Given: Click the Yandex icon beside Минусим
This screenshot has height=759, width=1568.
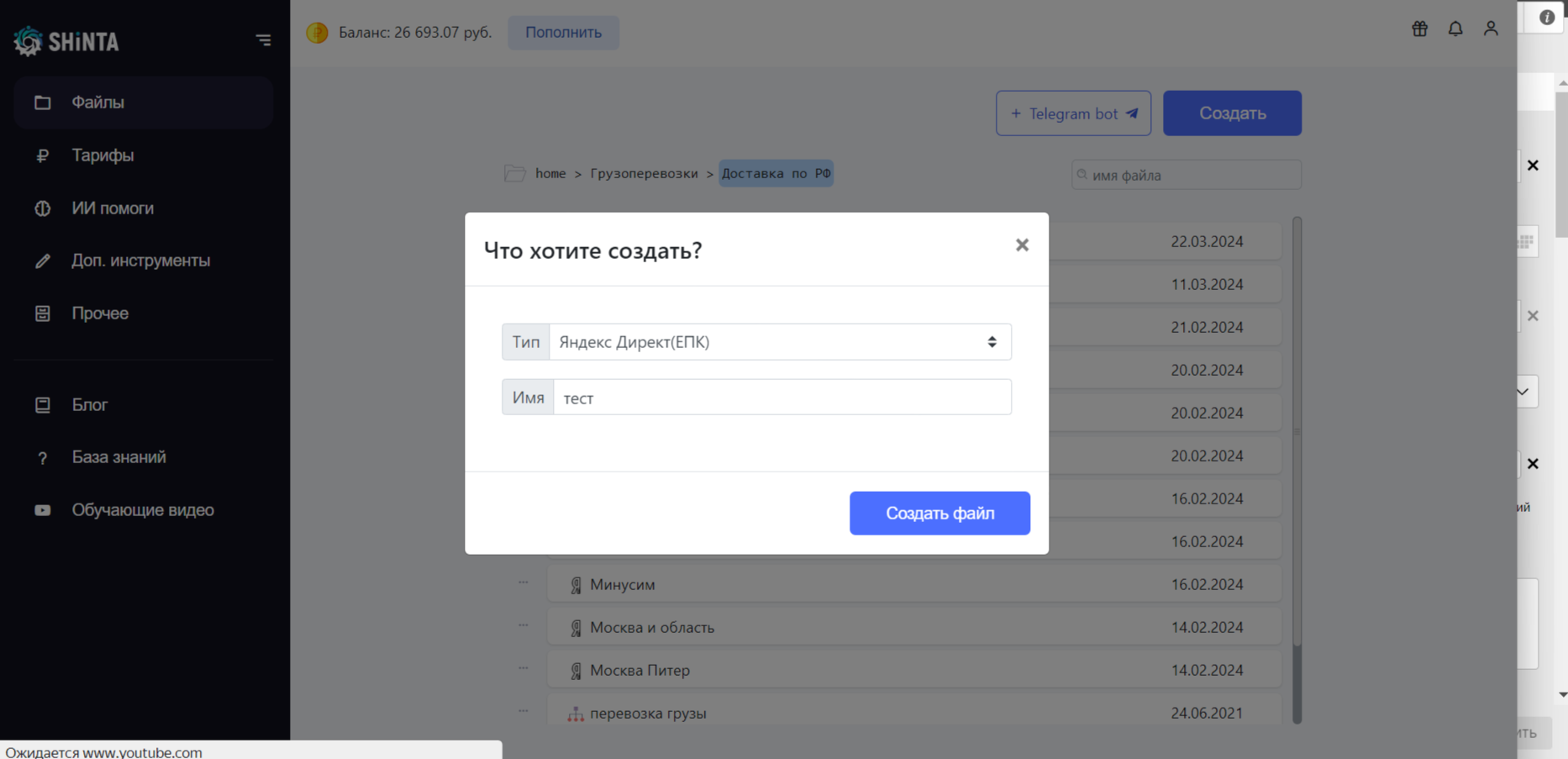Looking at the screenshot, I should [x=576, y=585].
